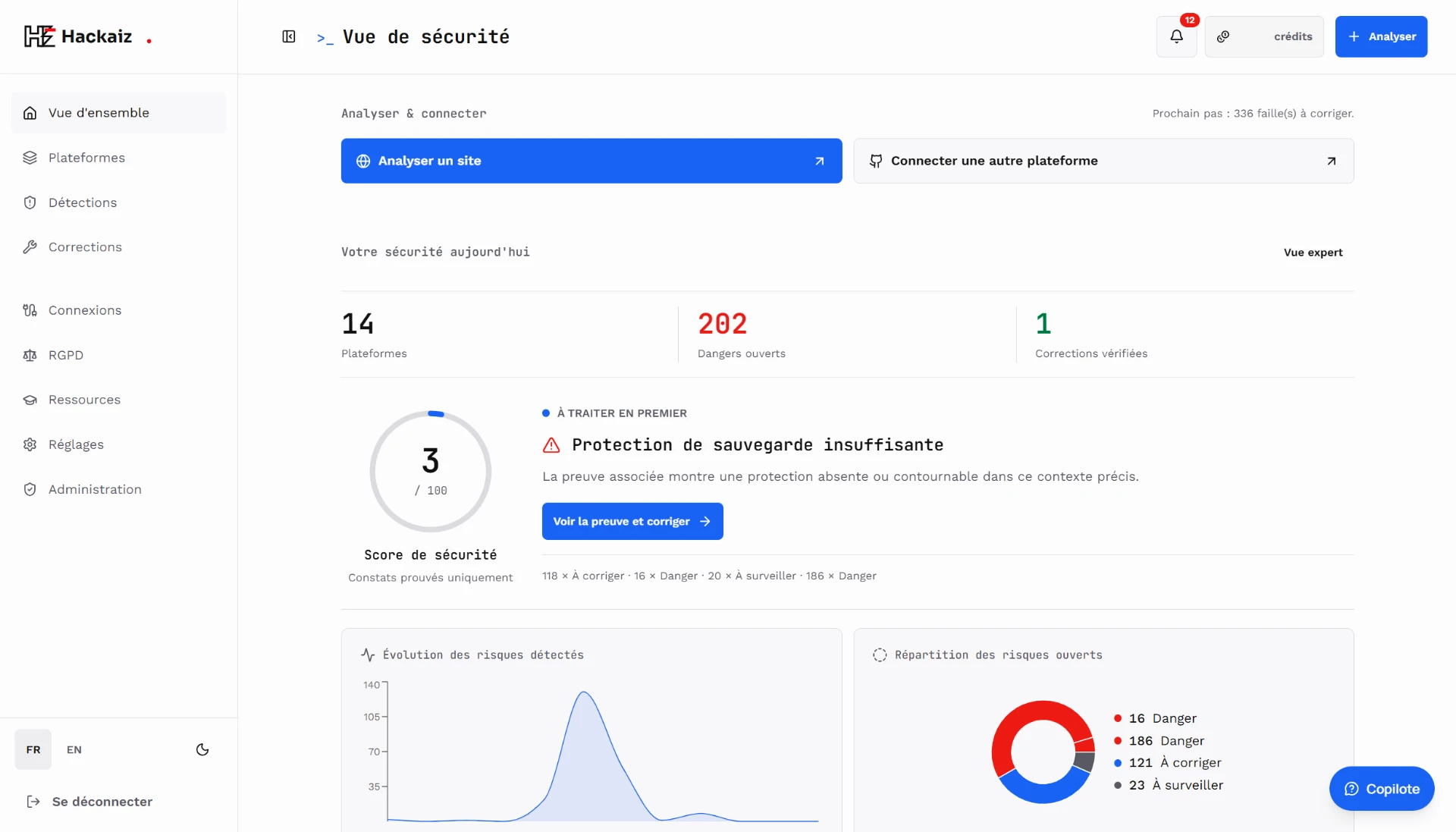This screenshot has height=832, width=1456.
Task: Click the 202 Dangers ouverts stat
Action: click(741, 334)
